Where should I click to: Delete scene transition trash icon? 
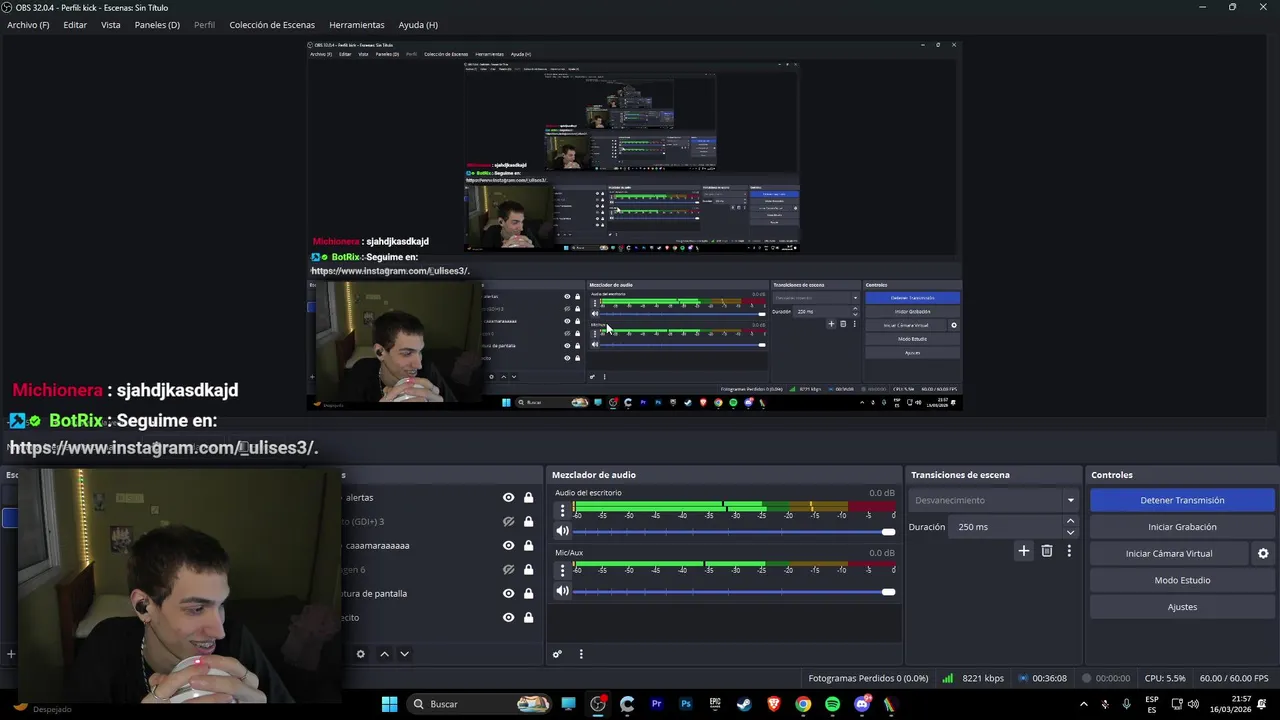[1047, 551]
